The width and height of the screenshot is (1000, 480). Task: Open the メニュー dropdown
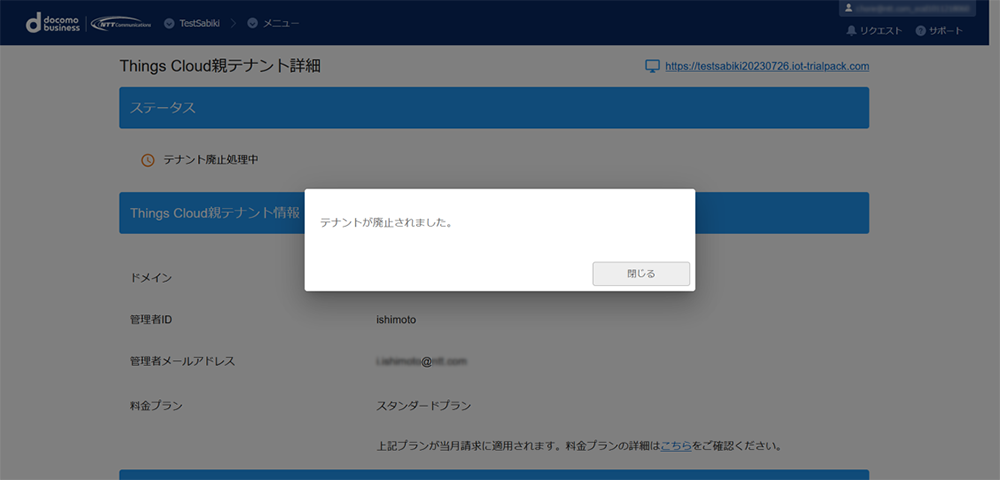(274, 24)
